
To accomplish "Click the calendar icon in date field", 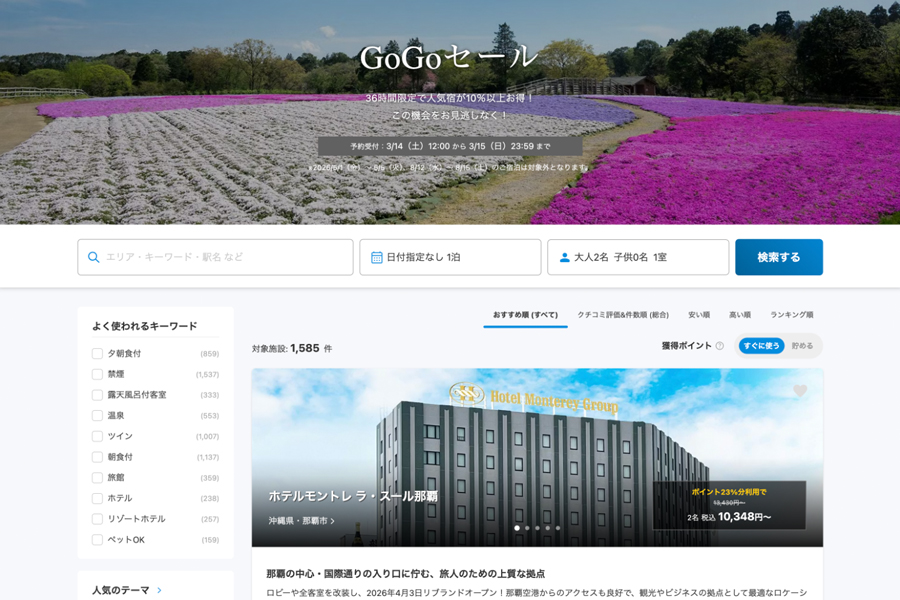I will 376,257.
